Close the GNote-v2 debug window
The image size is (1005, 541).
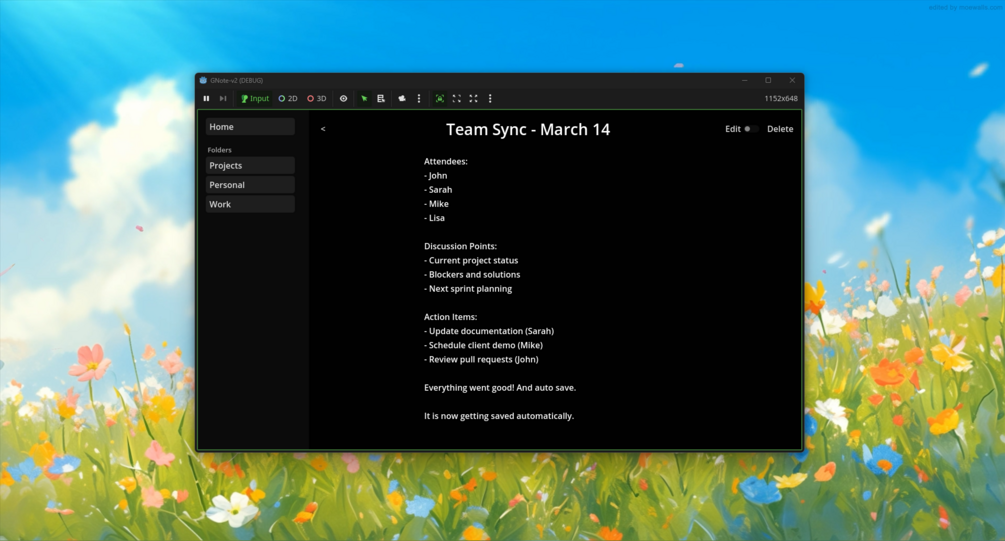tap(792, 80)
